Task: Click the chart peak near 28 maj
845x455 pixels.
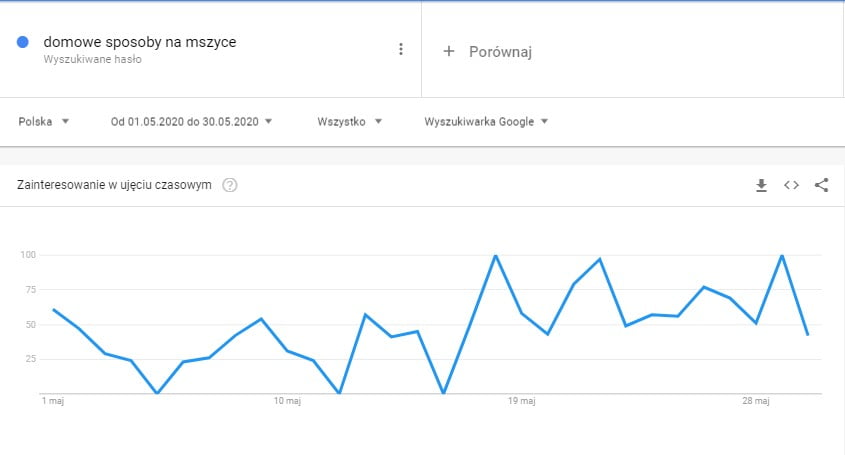Action: 782,256
